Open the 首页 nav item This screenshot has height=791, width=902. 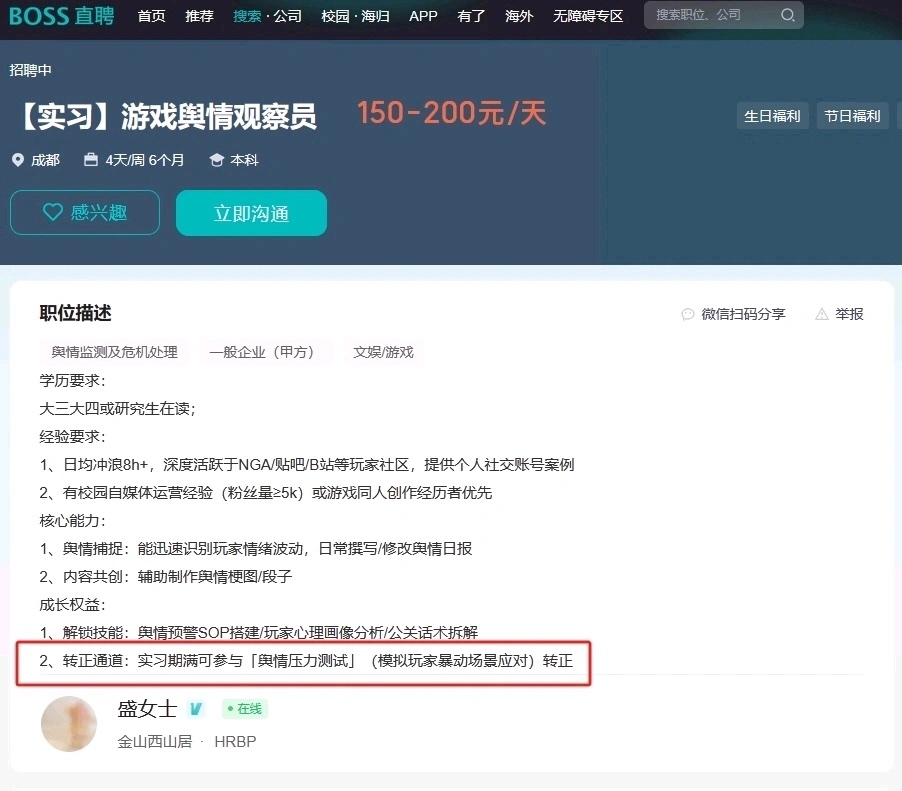152,16
